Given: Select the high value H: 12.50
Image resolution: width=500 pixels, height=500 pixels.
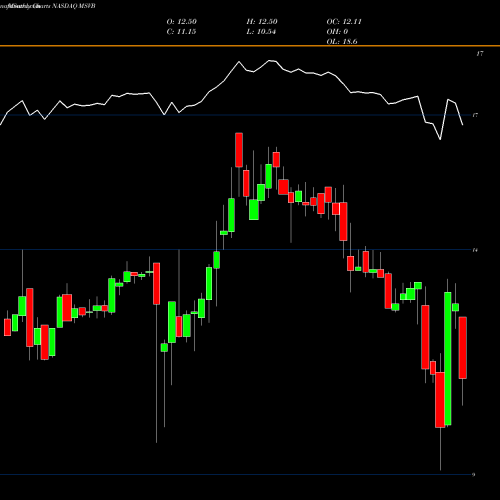Looking at the screenshot, I should 262,22.
